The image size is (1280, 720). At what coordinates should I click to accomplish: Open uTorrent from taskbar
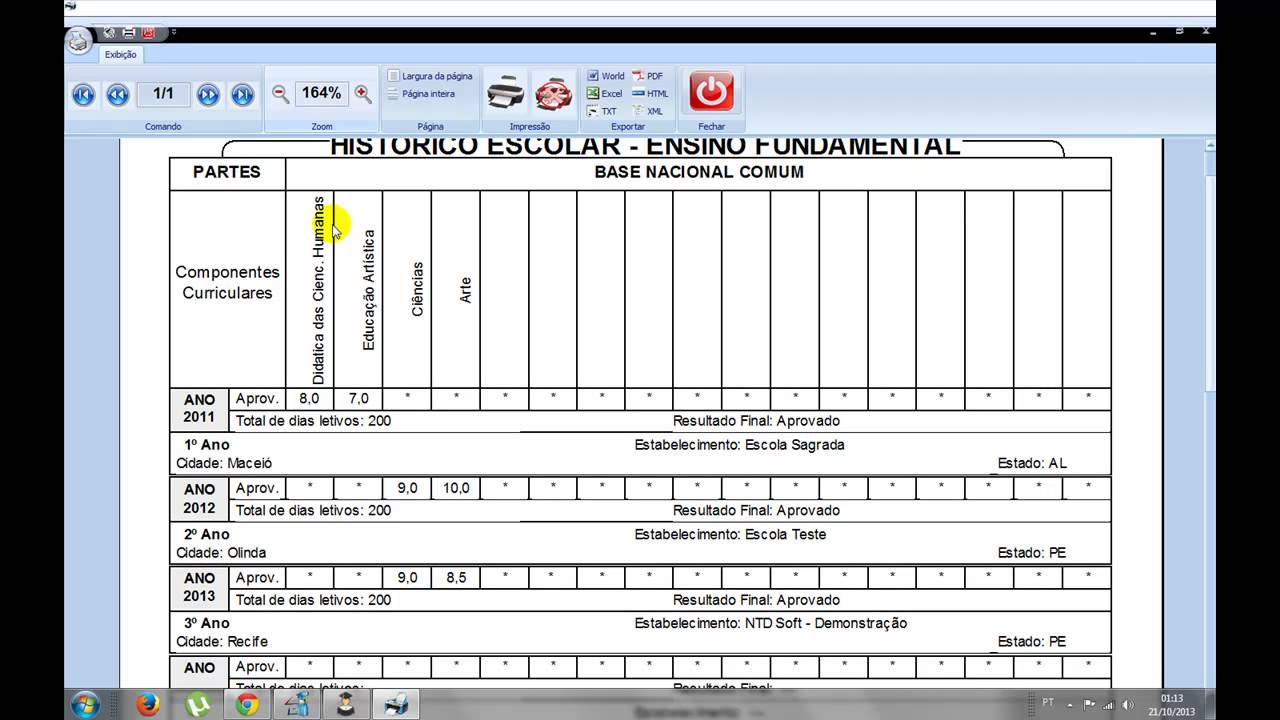click(x=198, y=705)
